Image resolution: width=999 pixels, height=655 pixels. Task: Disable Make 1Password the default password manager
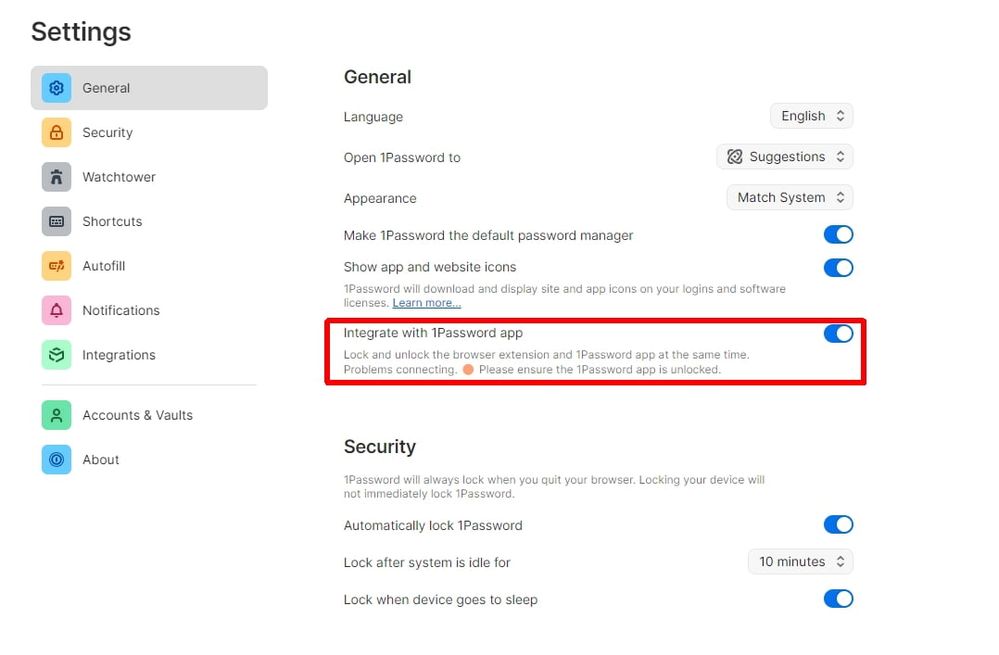(838, 235)
